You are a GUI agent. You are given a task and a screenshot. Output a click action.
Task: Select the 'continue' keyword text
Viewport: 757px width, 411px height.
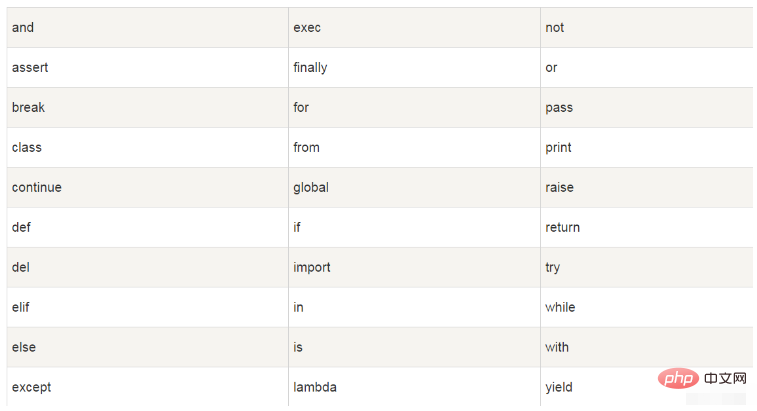click(37, 187)
